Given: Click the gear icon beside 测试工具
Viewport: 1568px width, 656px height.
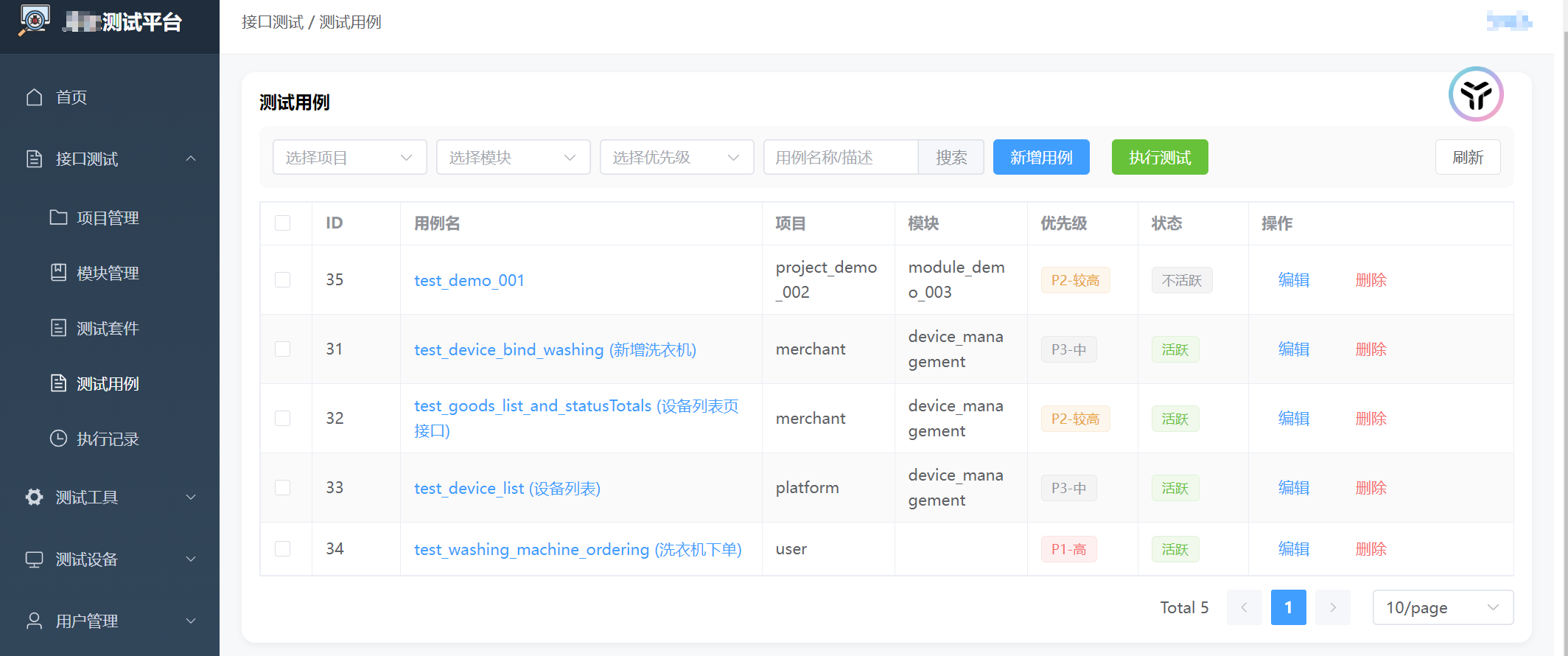Looking at the screenshot, I should 35,497.
